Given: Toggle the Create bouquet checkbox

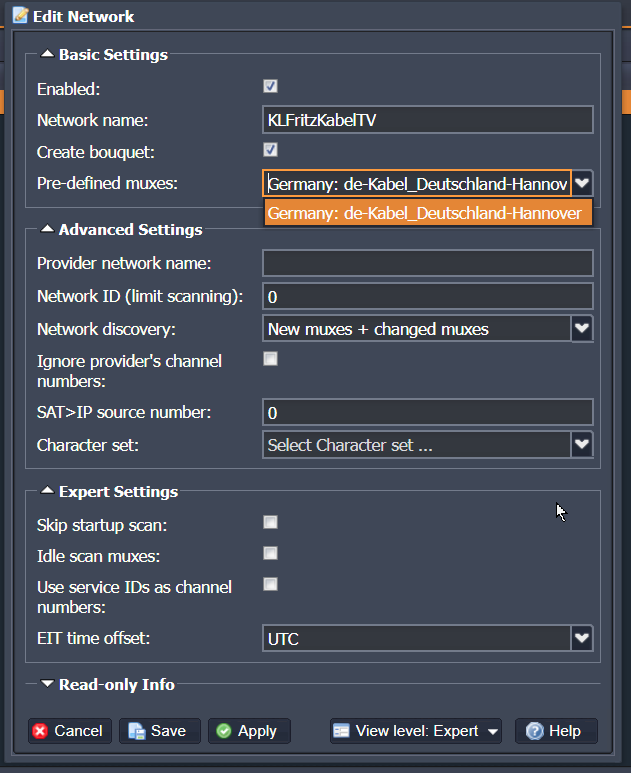Looking at the screenshot, I should (x=270, y=149).
